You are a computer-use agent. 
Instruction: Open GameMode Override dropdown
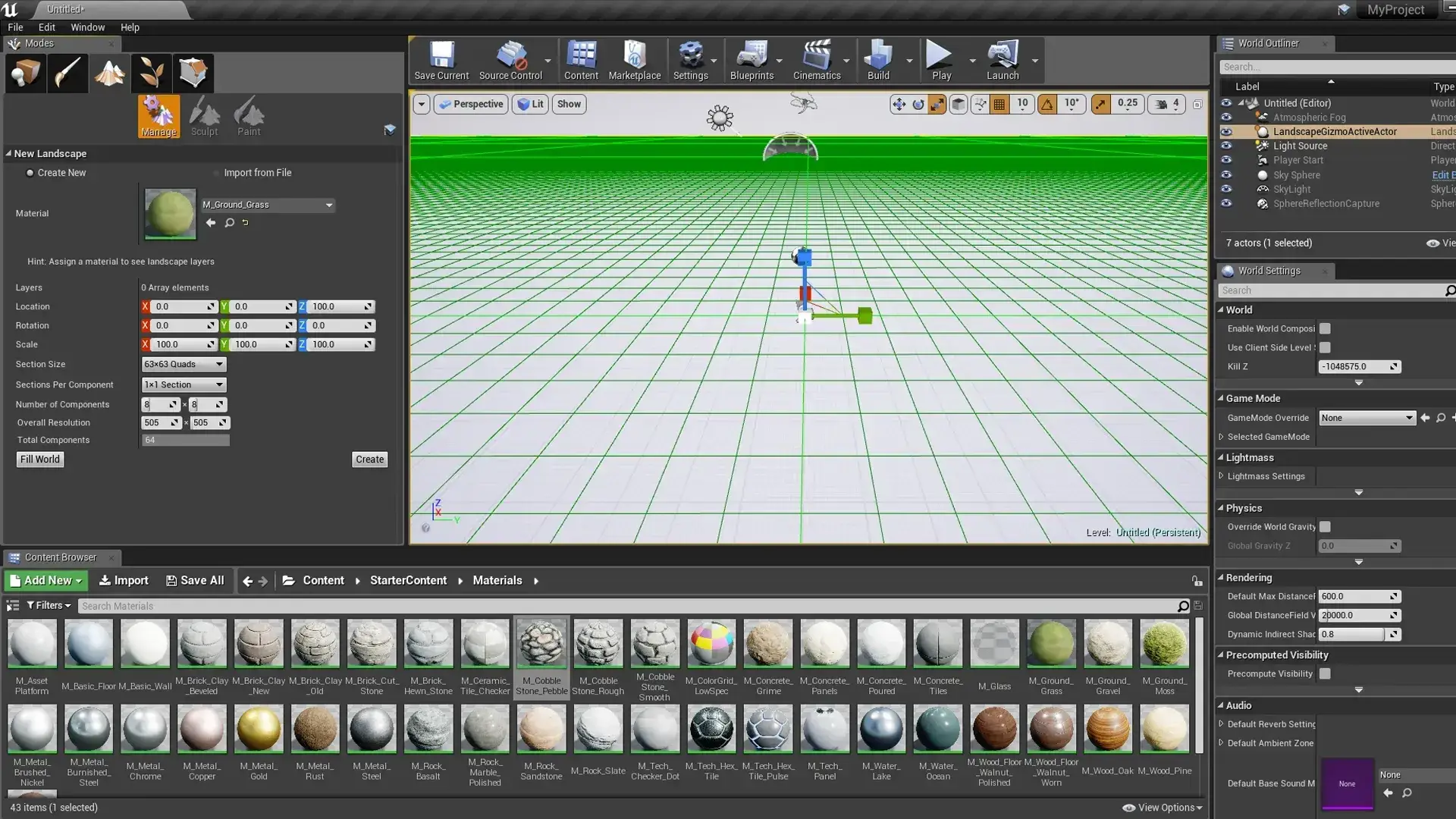coord(1367,418)
